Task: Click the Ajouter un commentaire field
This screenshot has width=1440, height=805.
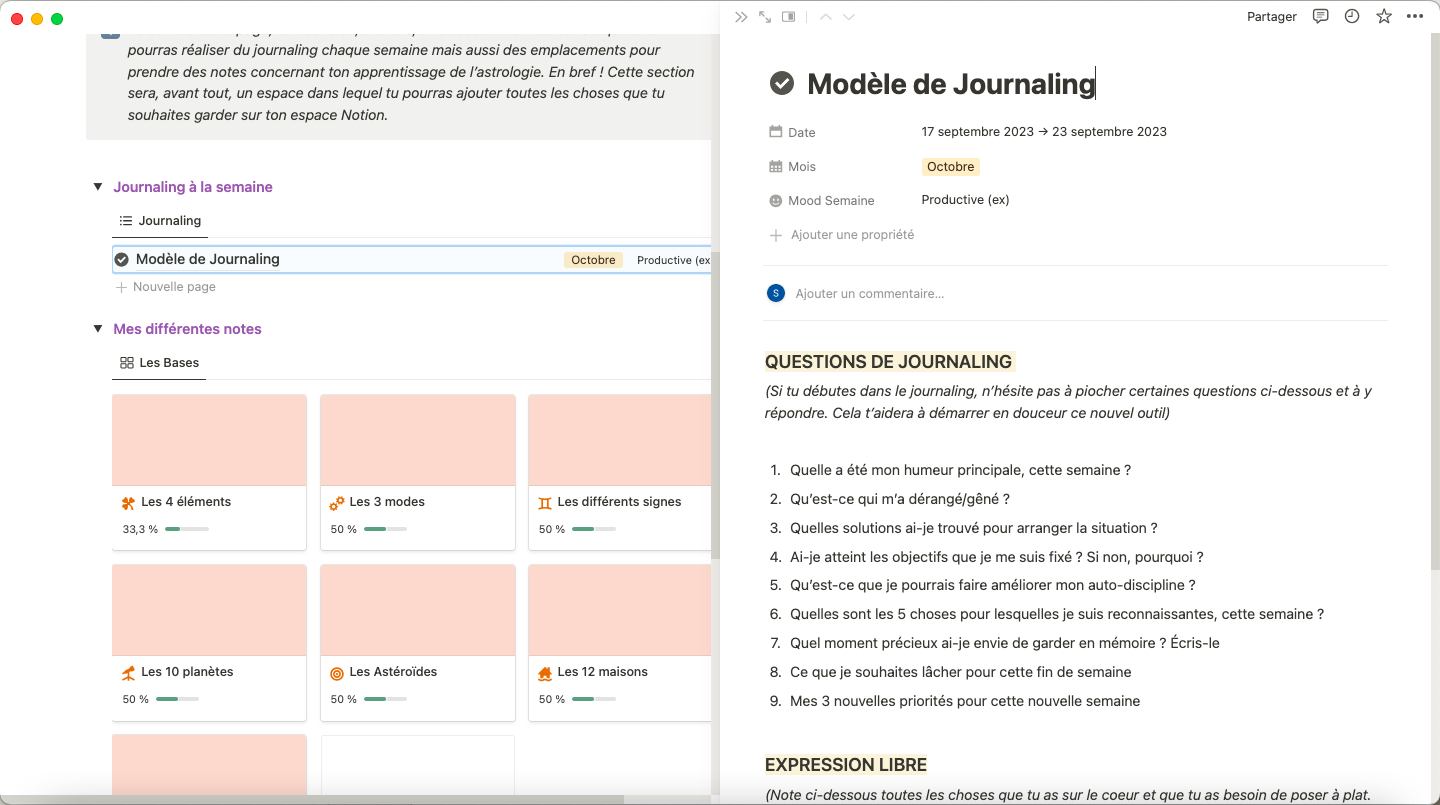Action: tap(869, 294)
